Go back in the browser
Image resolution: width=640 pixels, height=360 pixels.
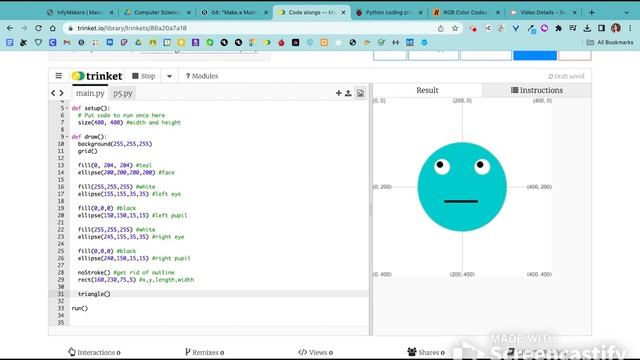tap(10, 28)
